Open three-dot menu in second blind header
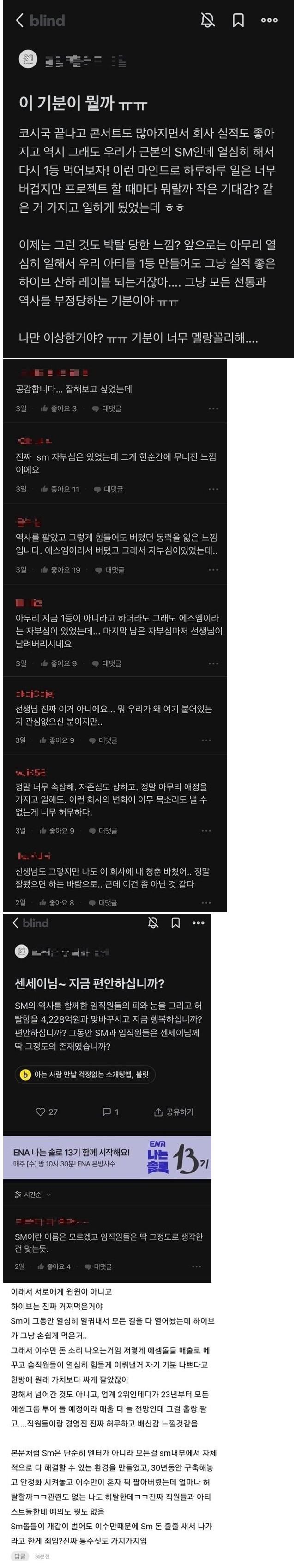Screen dimensions: 296x1568 pos(198,923)
